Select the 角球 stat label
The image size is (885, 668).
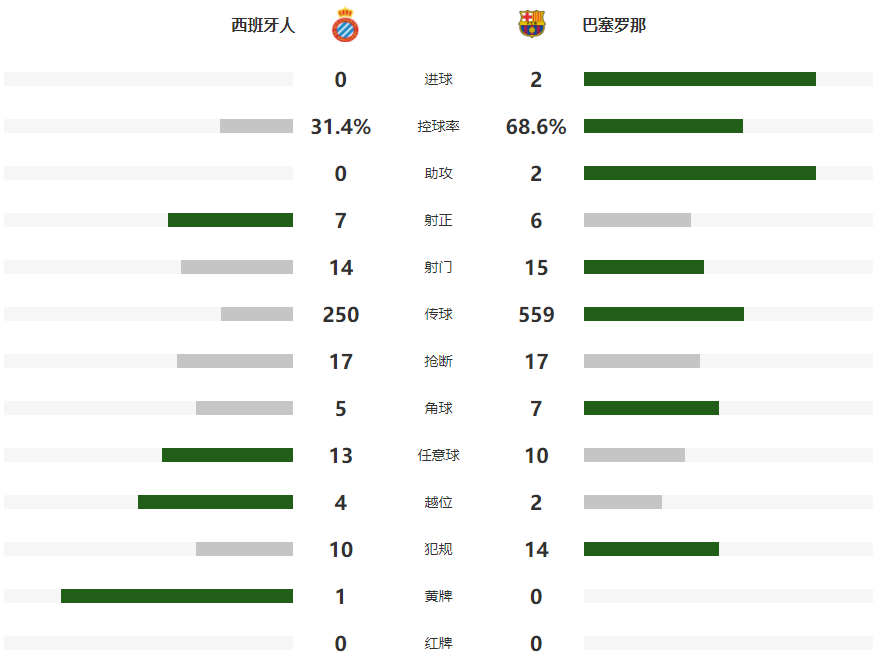[438, 409]
